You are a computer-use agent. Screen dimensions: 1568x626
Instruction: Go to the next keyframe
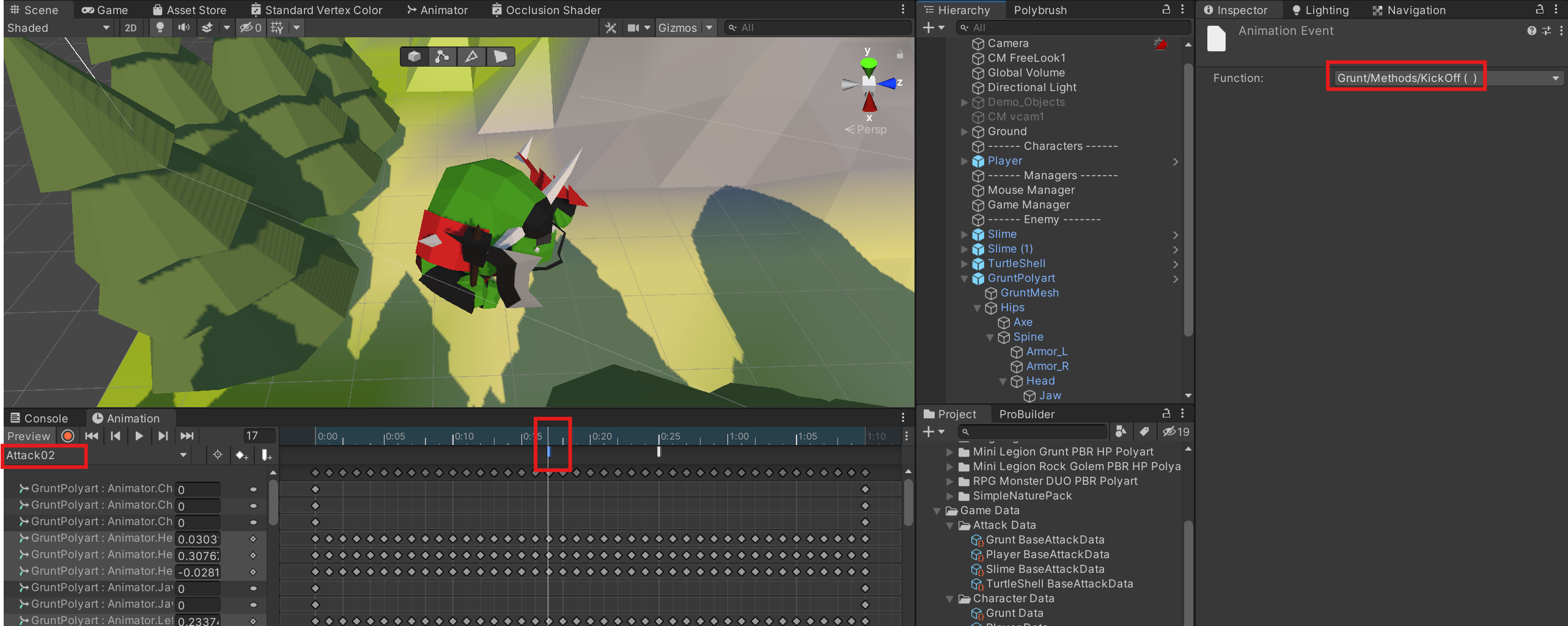[x=163, y=436]
